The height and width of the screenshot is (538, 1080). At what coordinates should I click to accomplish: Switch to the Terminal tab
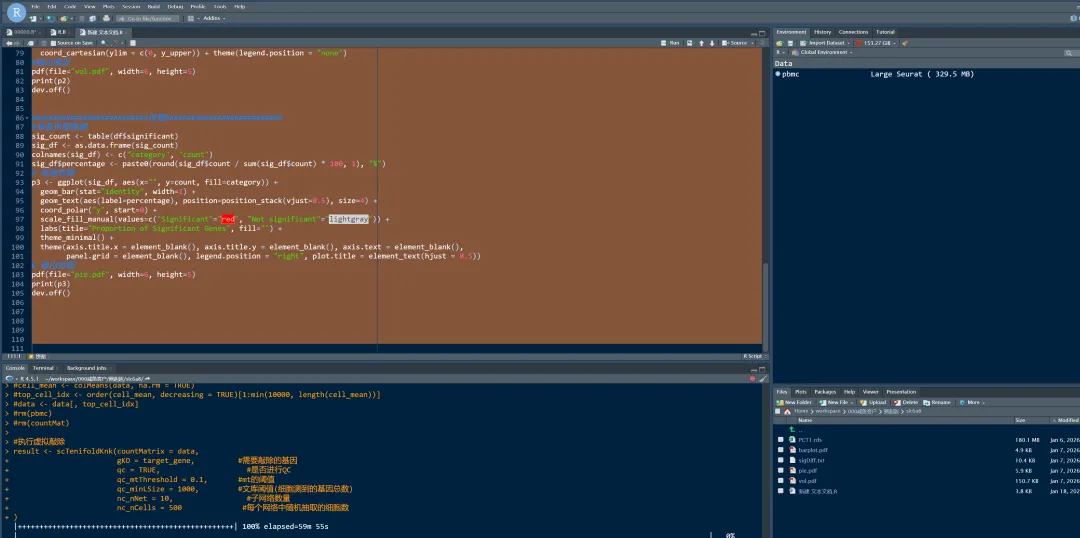pos(43,369)
